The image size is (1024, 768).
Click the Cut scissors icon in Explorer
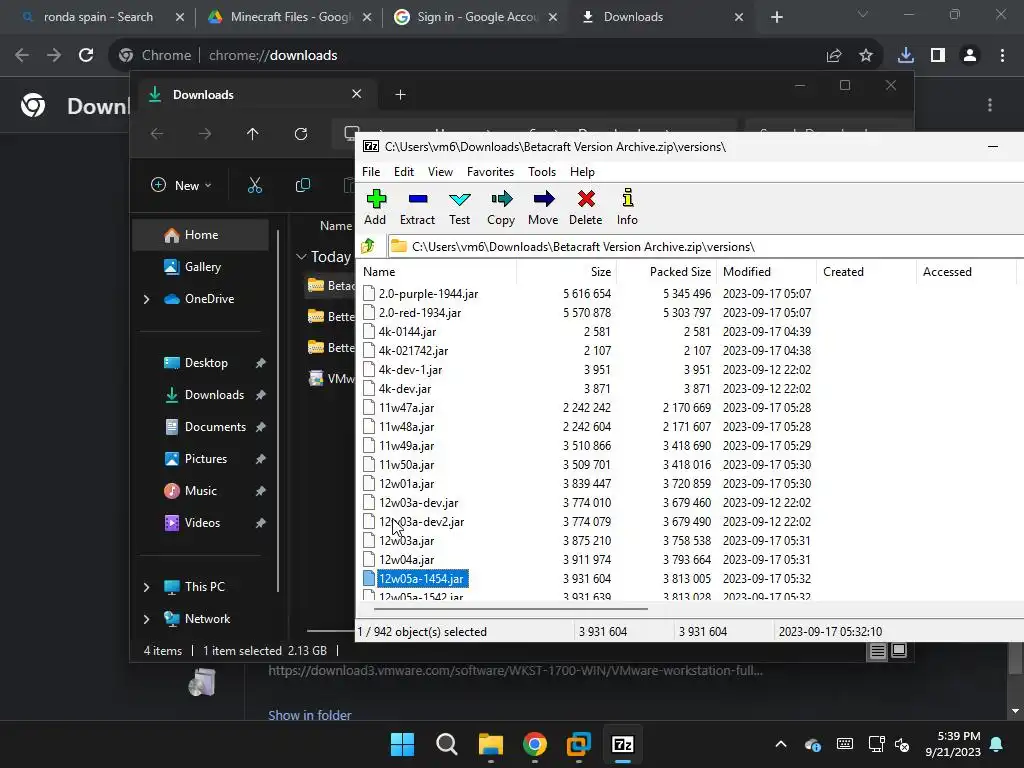(x=255, y=185)
